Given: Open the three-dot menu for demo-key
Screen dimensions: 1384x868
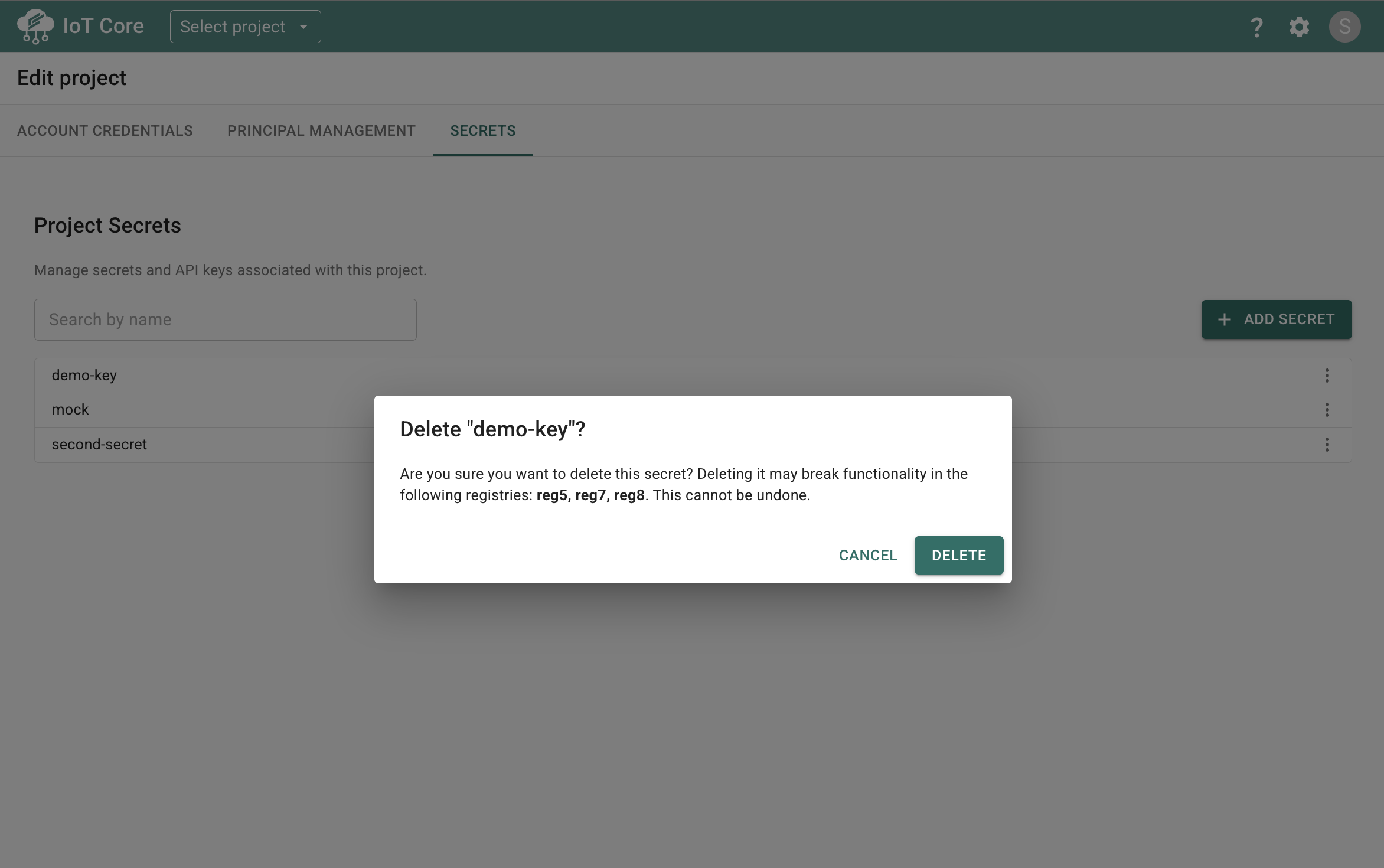Looking at the screenshot, I should (x=1327, y=376).
